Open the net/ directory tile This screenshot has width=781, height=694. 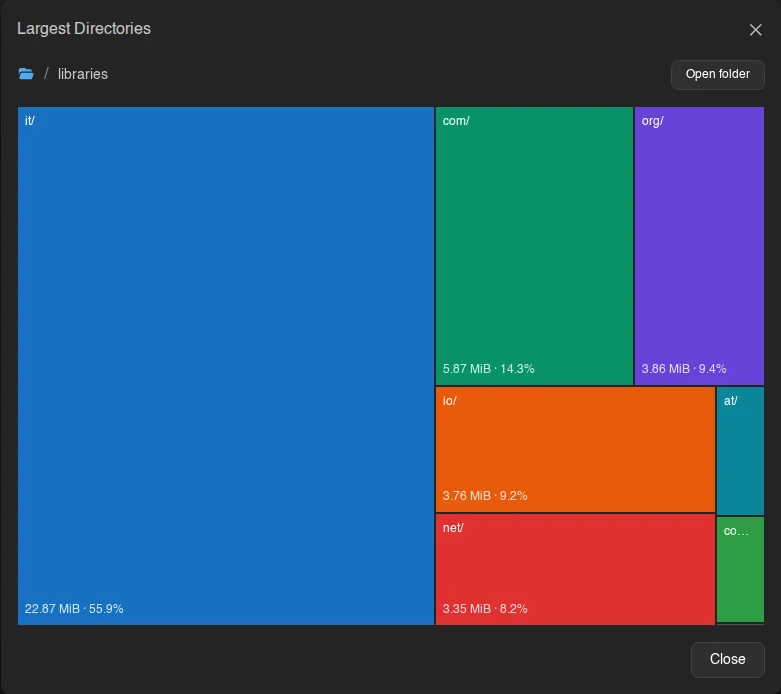click(575, 569)
